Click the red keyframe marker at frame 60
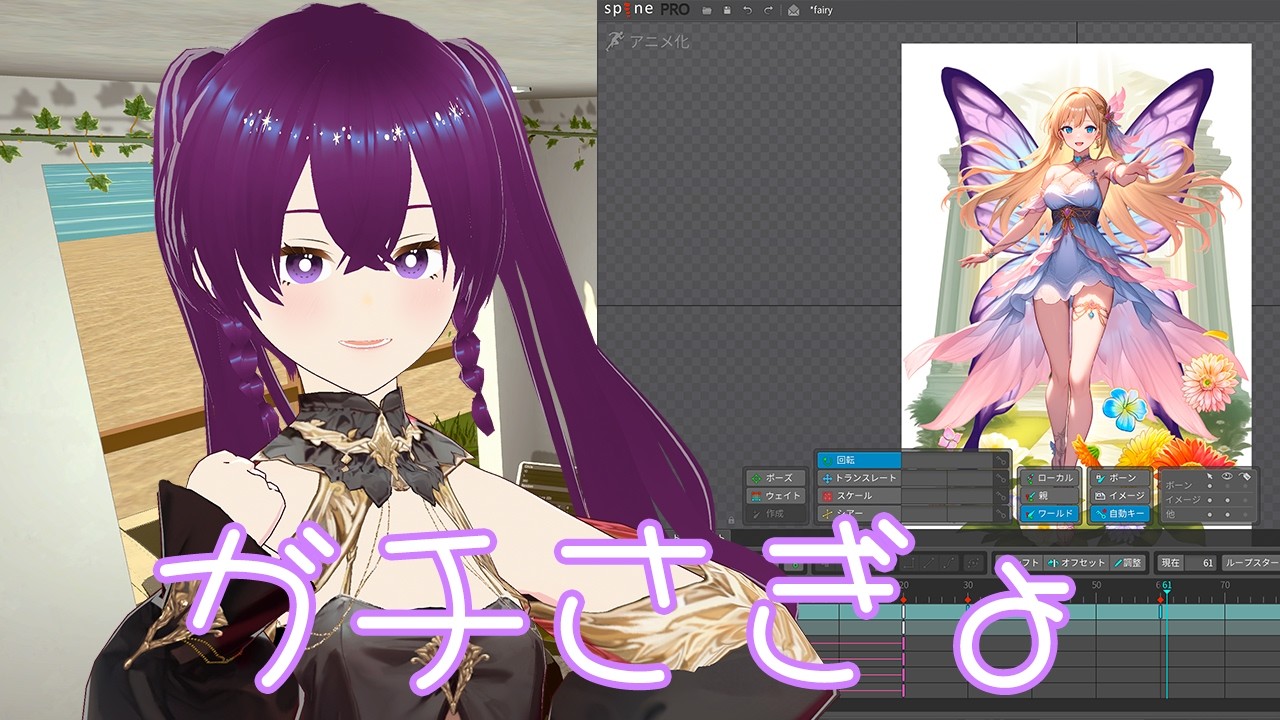Viewport: 1280px width, 720px height. [x=1160, y=598]
